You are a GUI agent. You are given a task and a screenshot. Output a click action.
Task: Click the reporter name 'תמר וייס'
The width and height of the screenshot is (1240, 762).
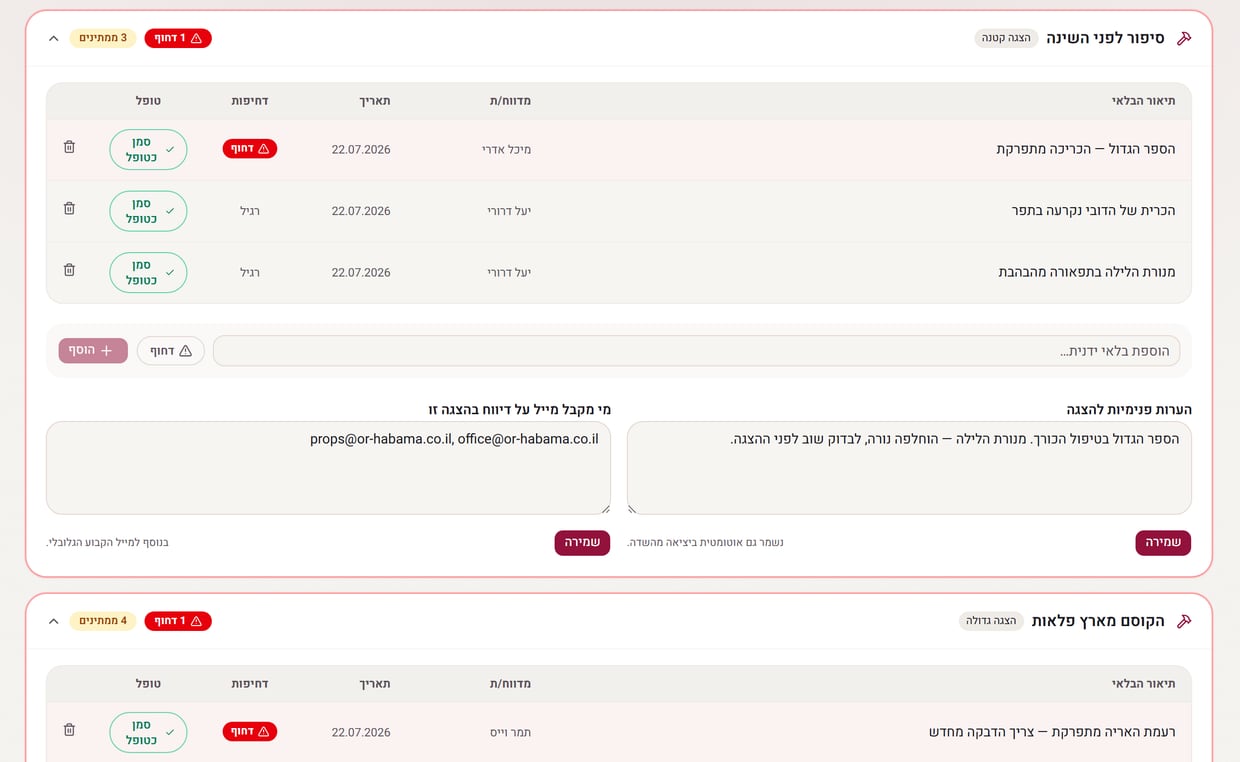click(510, 733)
